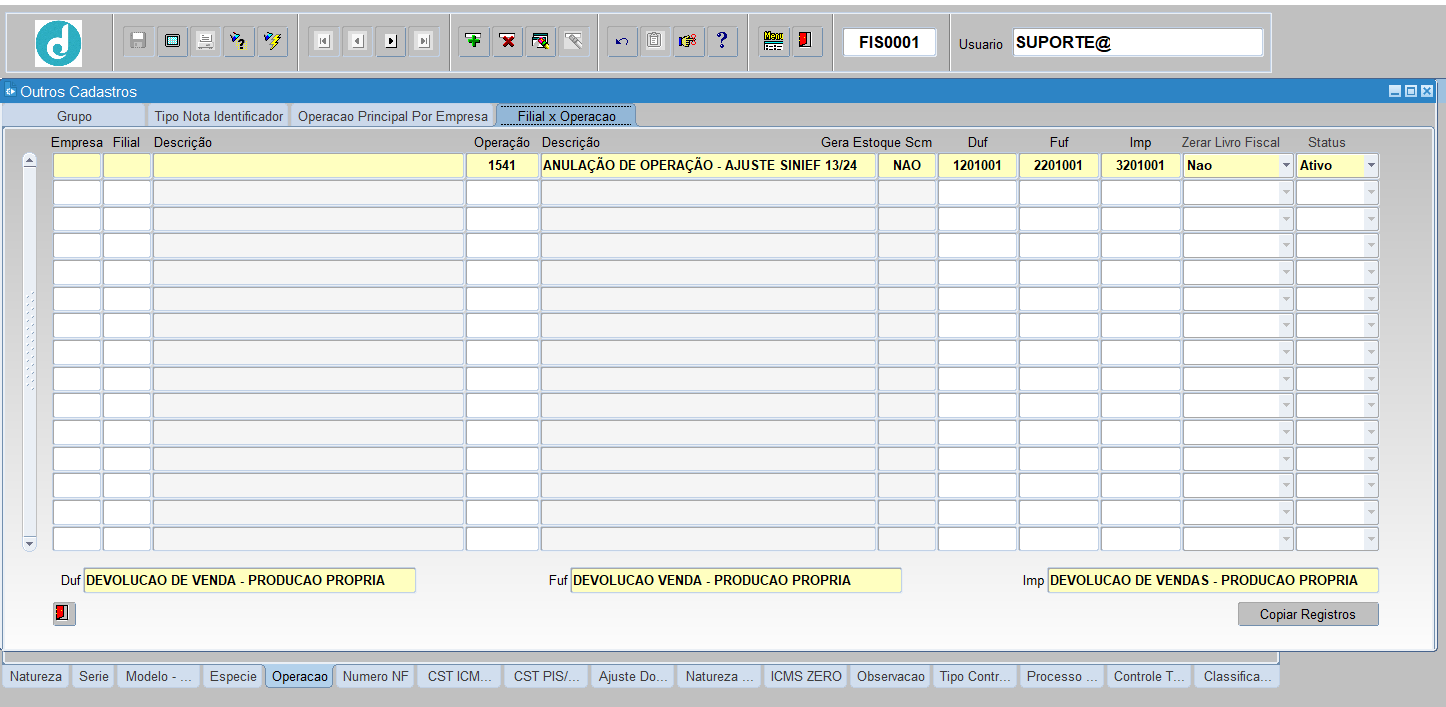1446x707 pixels.
Task: Click Fuf description 'DEVOLUCAO VENDA - PRODUCAO PROPRIA'
Action: tap(736, 580)
